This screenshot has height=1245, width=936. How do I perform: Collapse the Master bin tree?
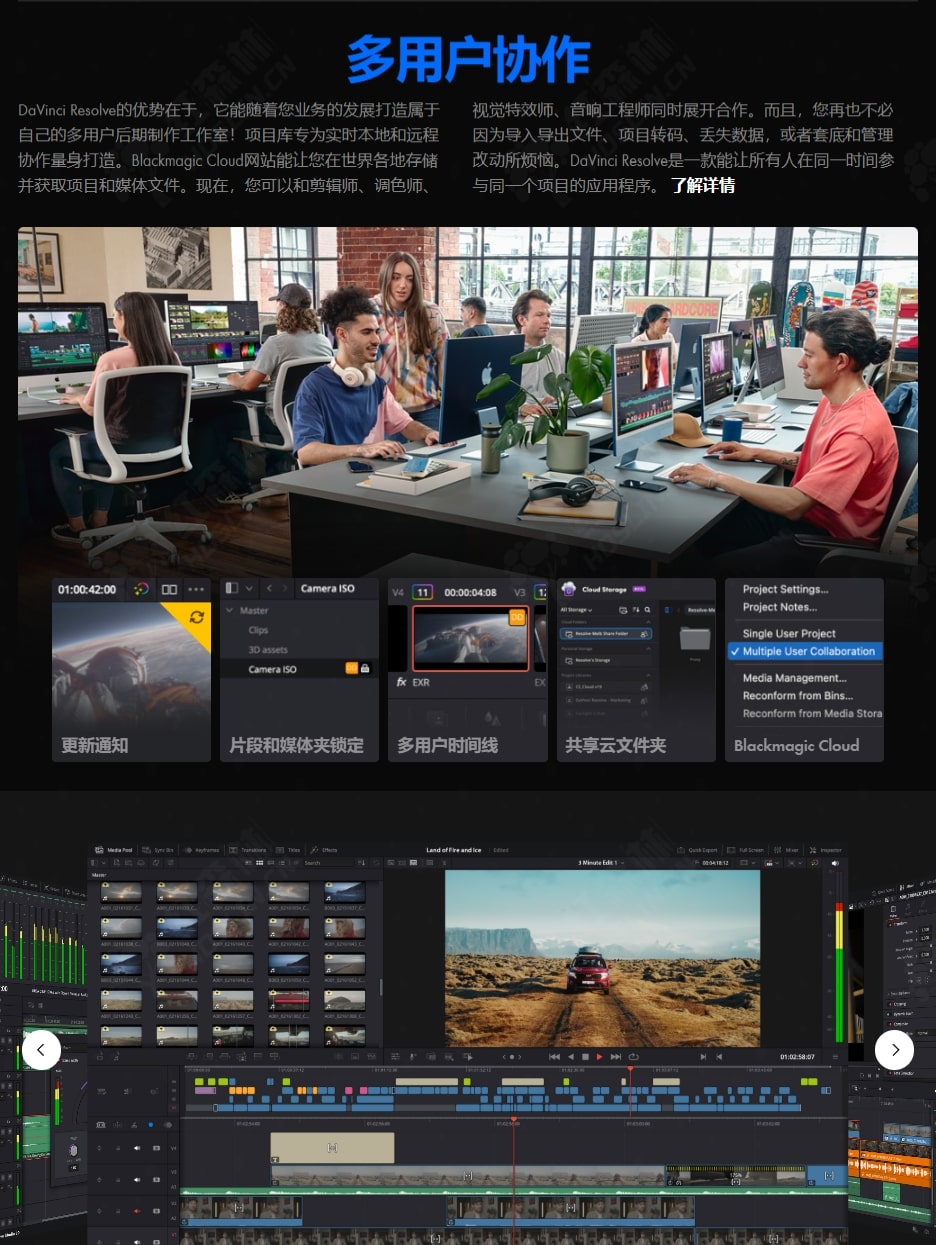230,610
